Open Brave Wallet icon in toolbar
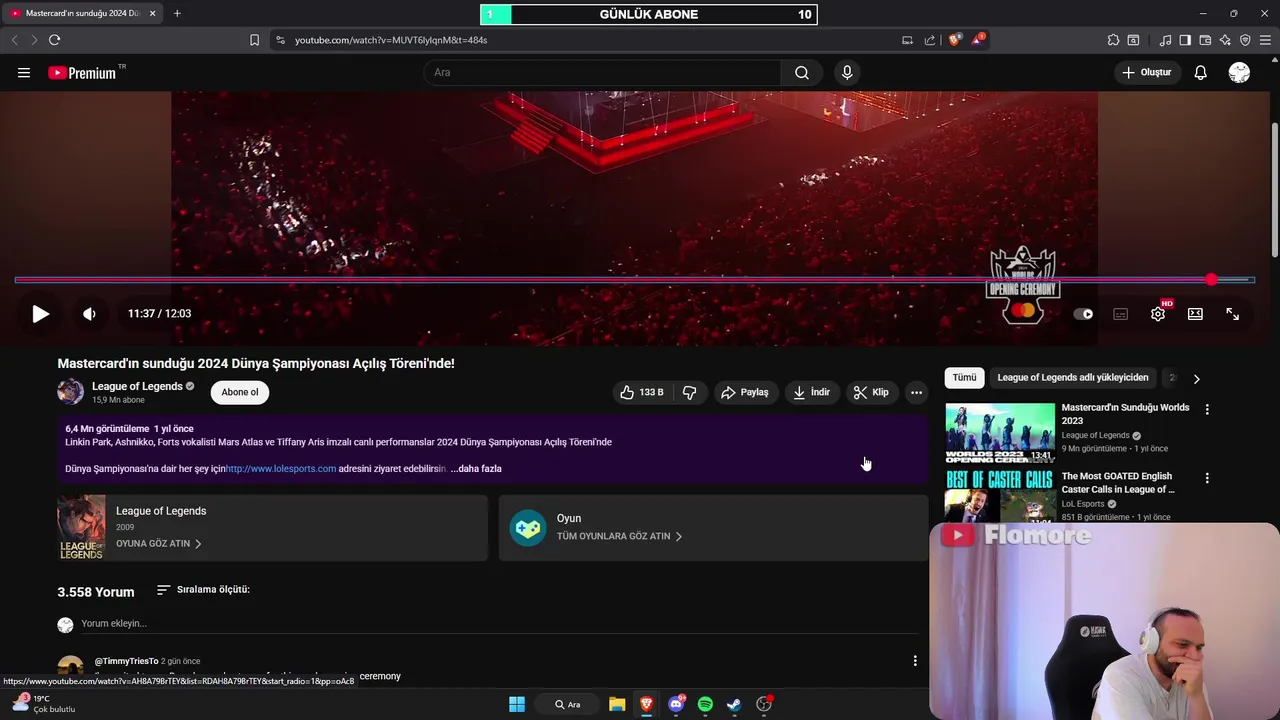This screenshot has width=1280, height=720. coord(1205,40)
